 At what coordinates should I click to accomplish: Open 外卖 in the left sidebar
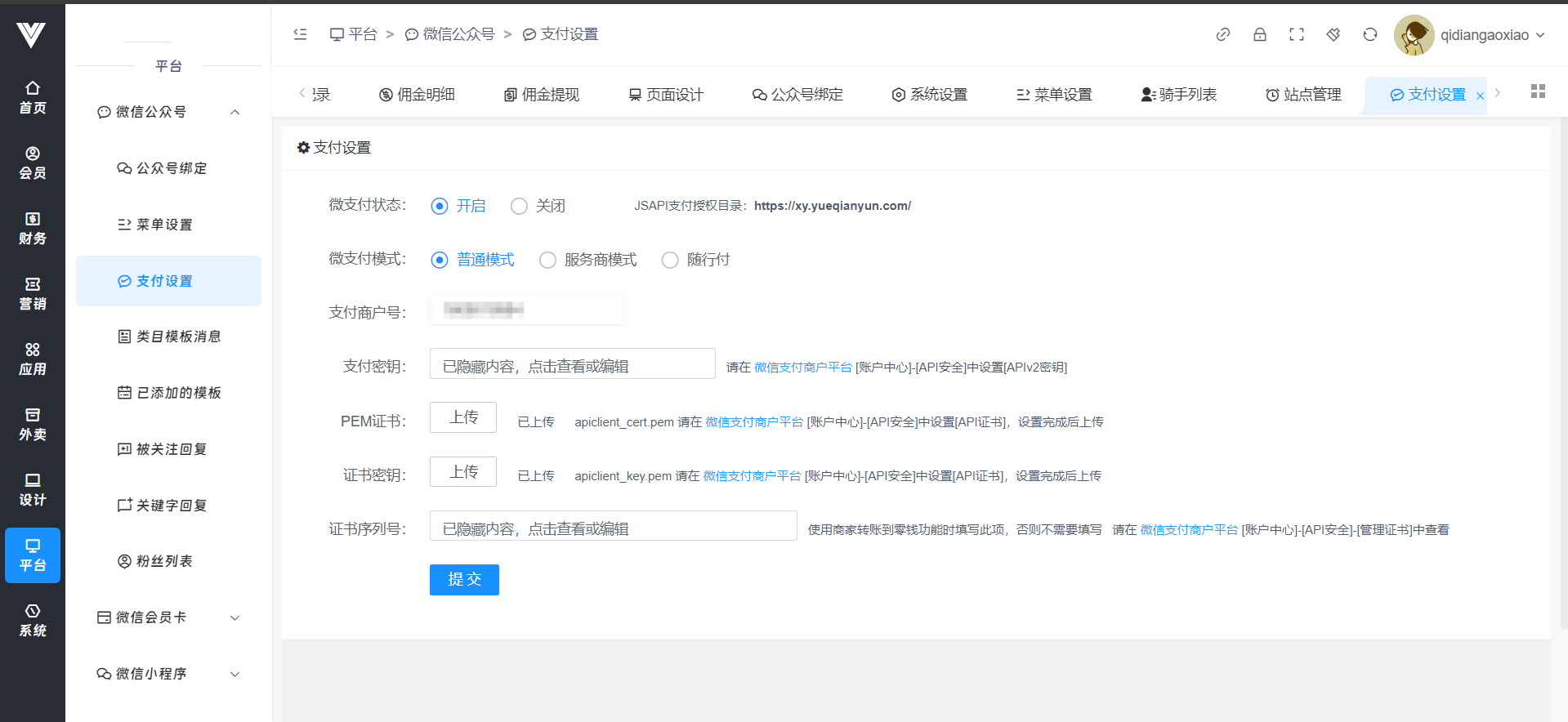click(x=33, y=425)
